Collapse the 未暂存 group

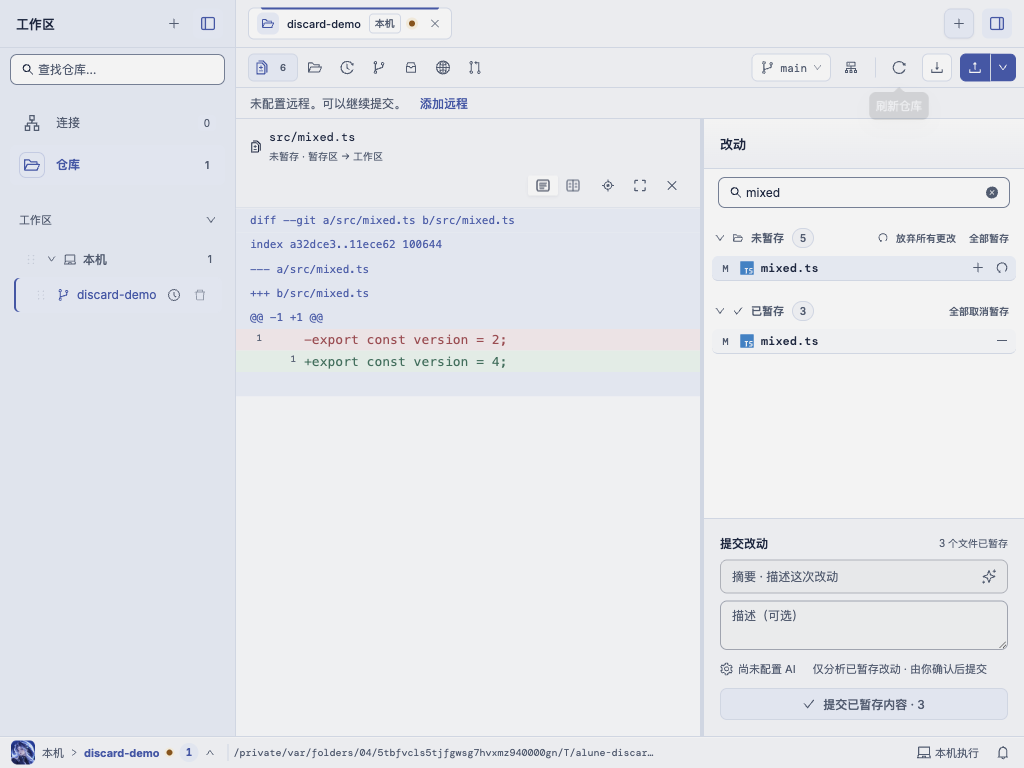point(720,238)
